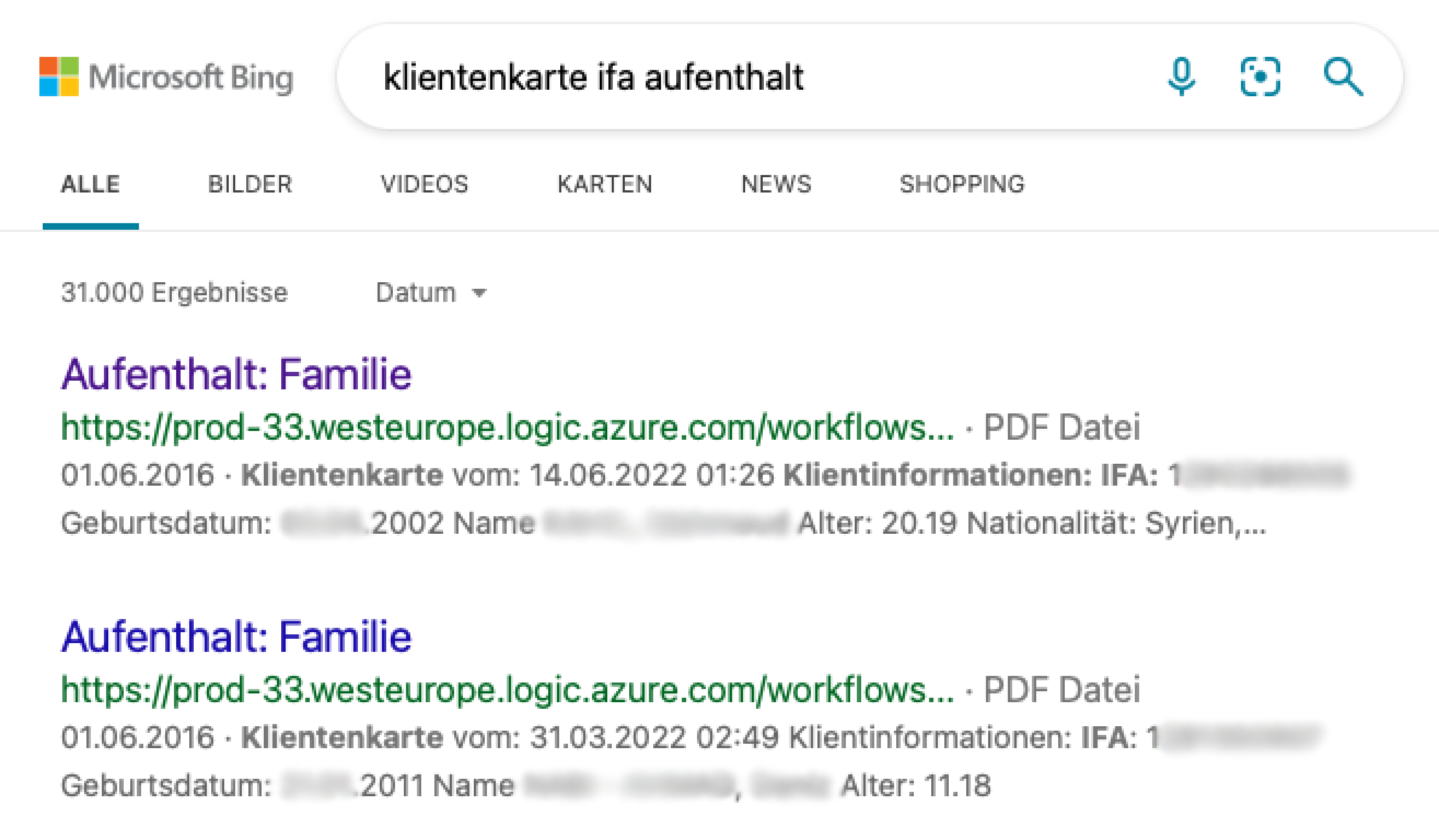The image size is (1439, 840).
Task: Open the SHOPPING tab
Action: click(962, 184)
